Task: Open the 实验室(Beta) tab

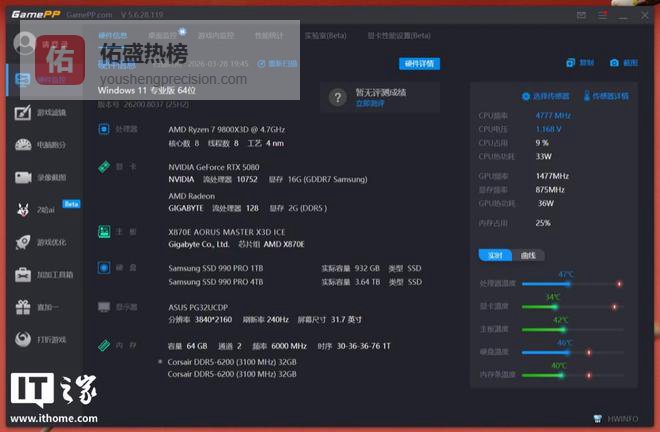Action: pos(325,36)
